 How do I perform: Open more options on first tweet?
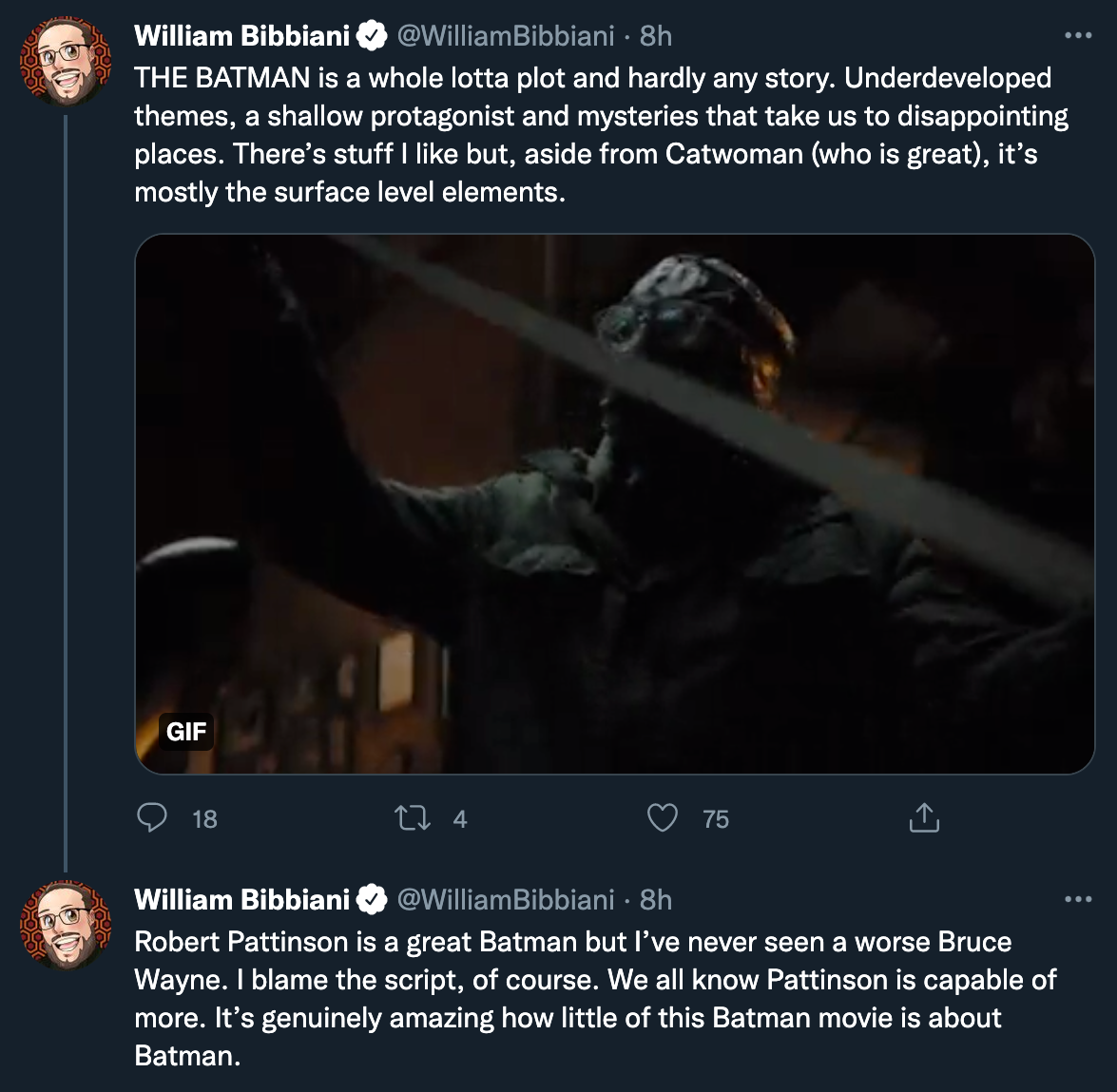tap(1078, 36)
